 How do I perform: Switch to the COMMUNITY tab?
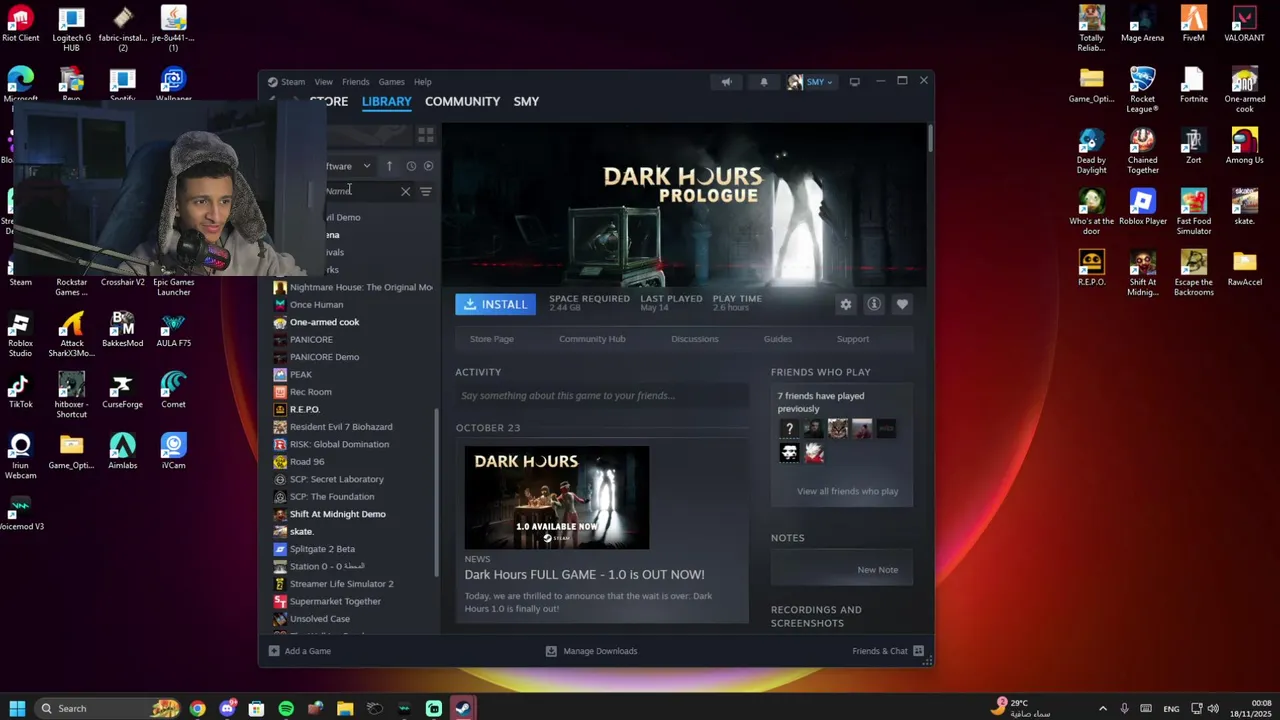point(462,101)
